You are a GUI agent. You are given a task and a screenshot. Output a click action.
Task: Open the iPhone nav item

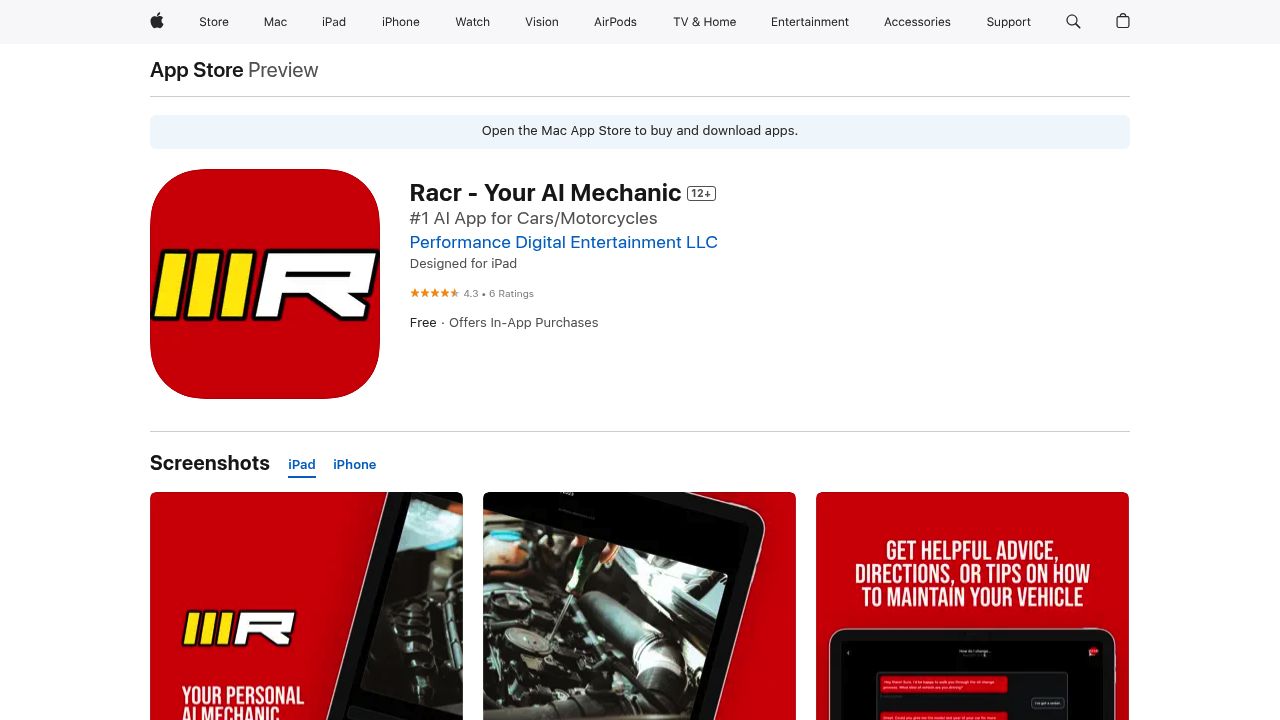click(401, 22)
